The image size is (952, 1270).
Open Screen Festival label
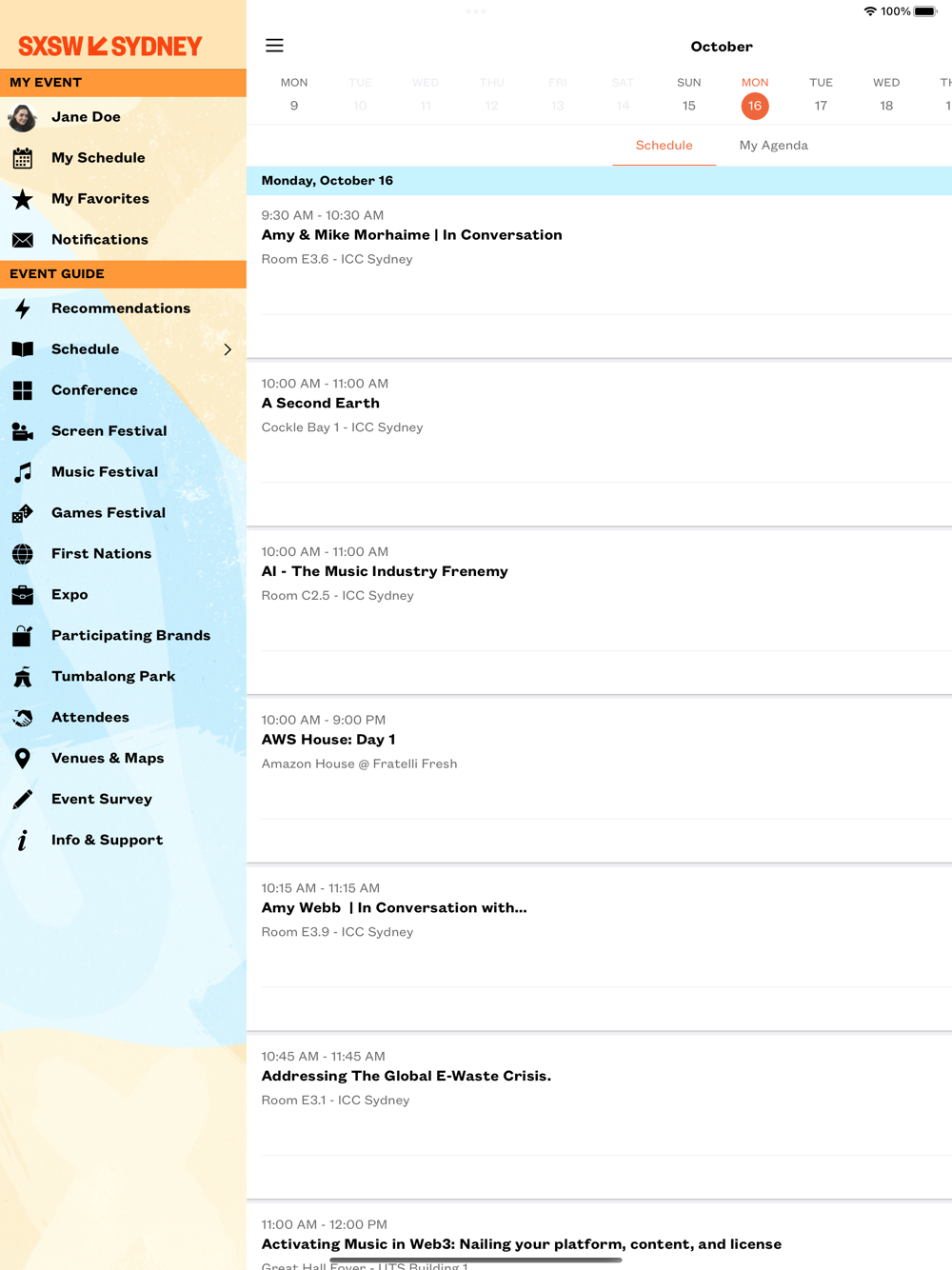109,431
